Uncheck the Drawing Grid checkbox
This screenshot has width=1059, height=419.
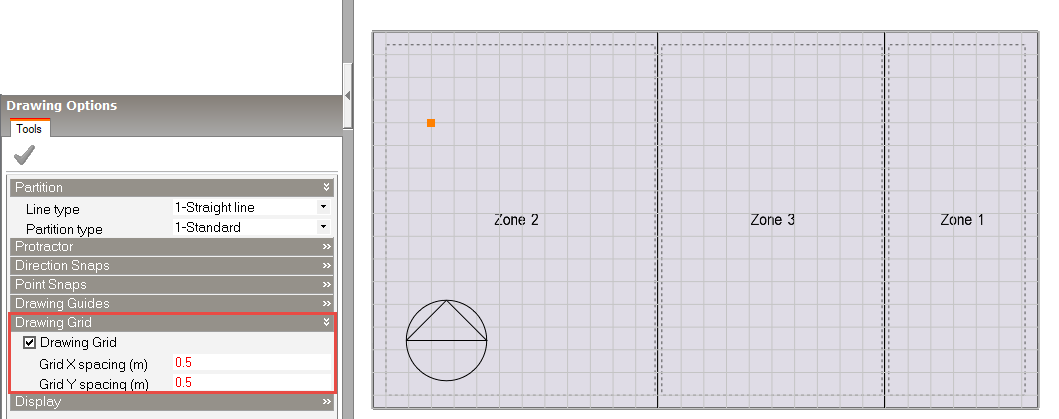point(29,343)
